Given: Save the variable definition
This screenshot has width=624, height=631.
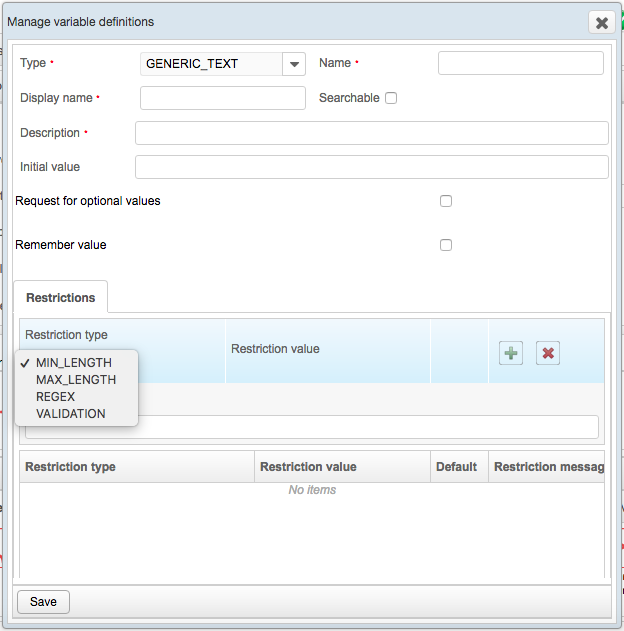Looking at the screenshot, I should 43,602.
